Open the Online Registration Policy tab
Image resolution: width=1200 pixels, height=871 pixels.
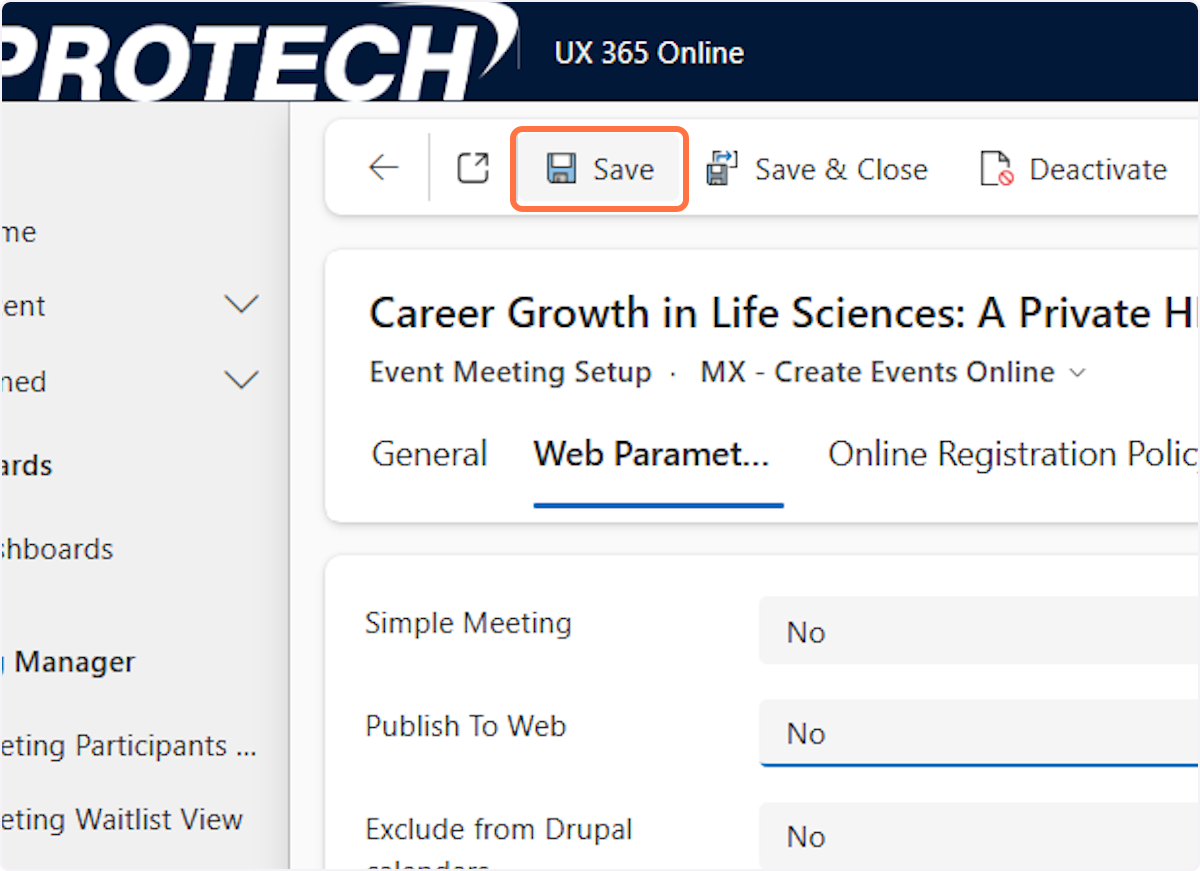pos(1012,454)
